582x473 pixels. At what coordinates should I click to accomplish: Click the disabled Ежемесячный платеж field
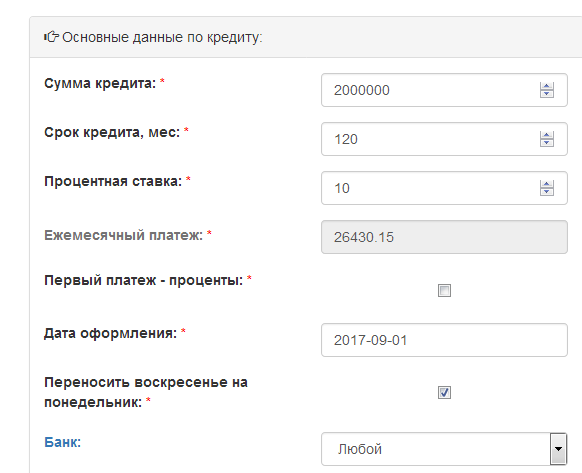tap(444, 237)
